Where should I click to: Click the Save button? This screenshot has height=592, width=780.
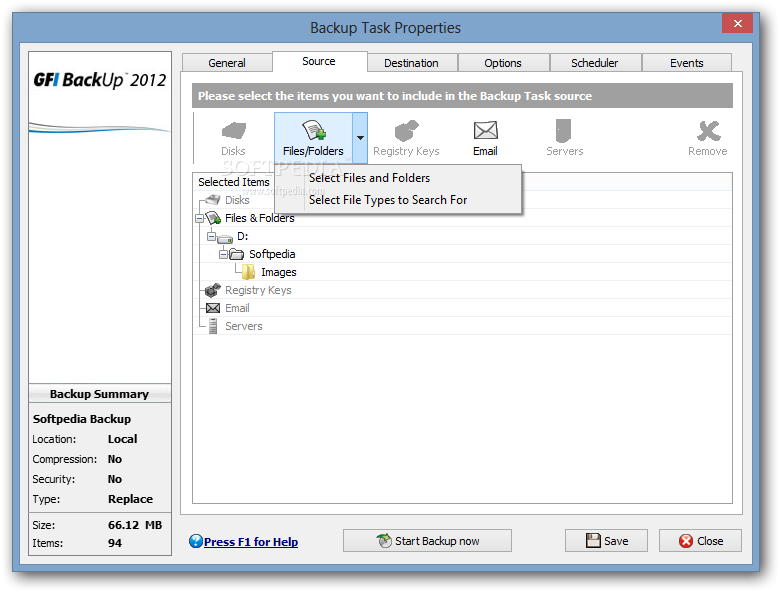606,541
